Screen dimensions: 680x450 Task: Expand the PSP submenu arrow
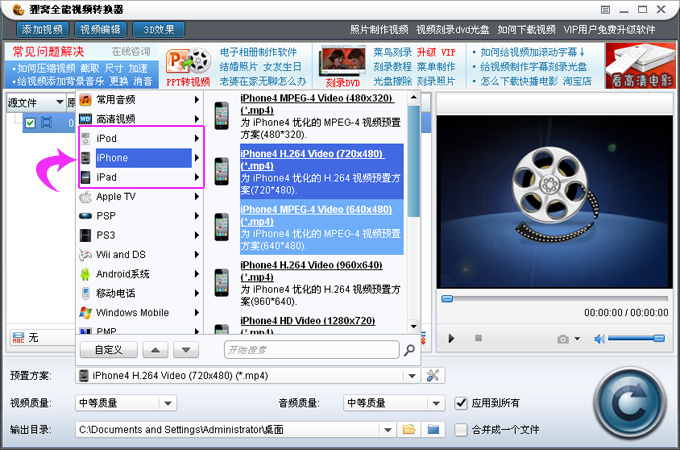[197, 216]
